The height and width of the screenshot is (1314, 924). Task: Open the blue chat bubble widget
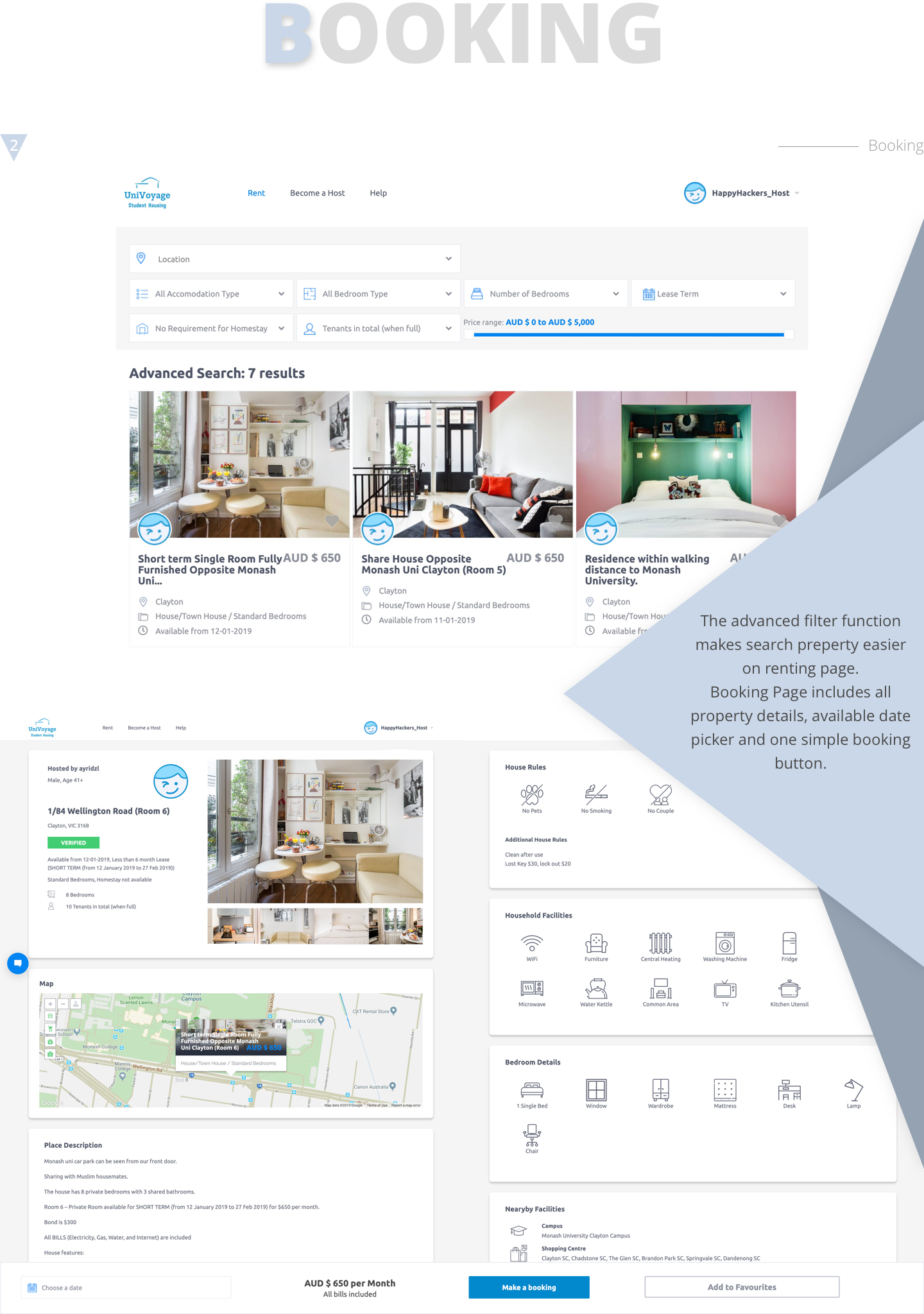point(18,963)
